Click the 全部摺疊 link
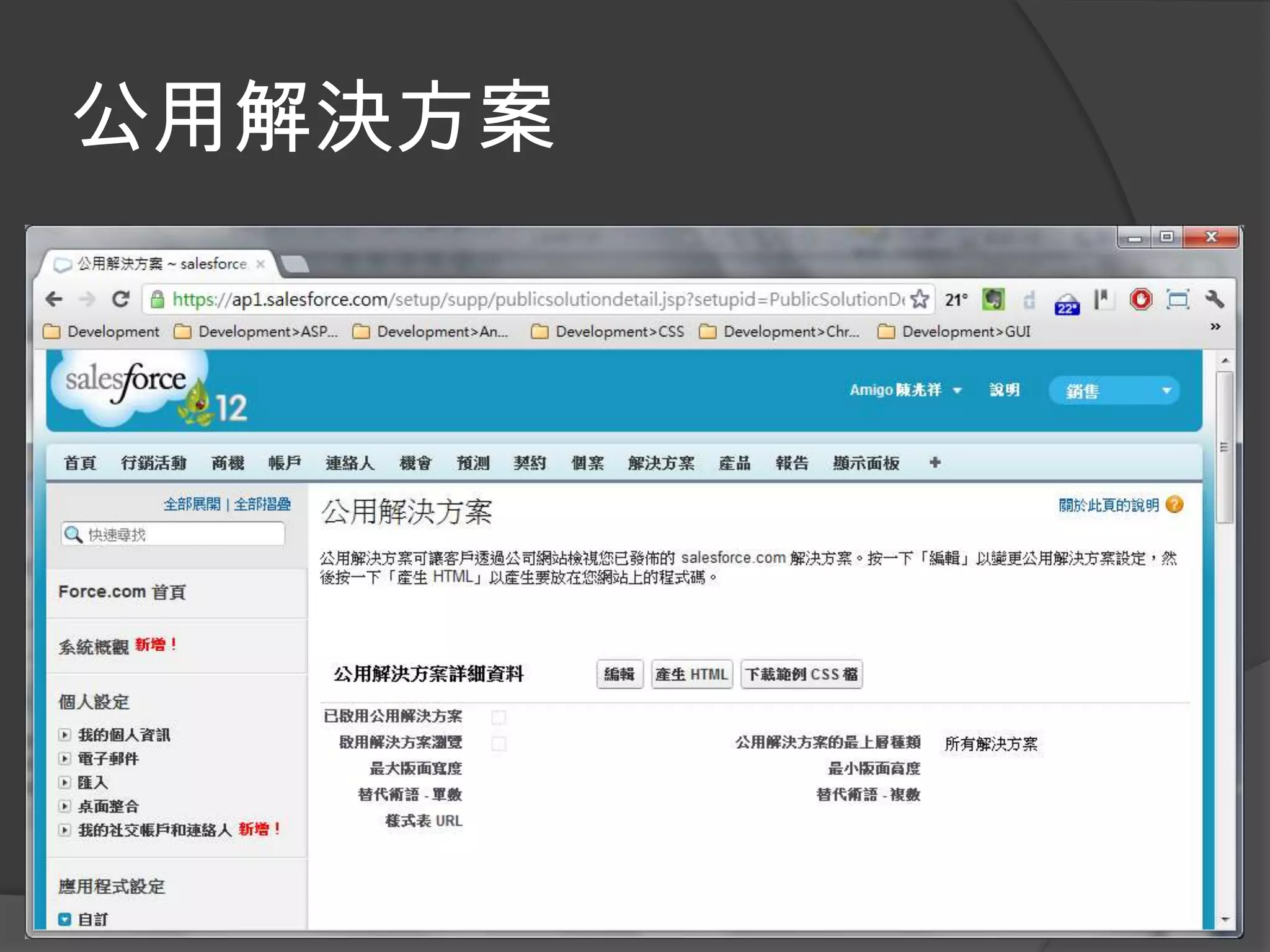Image resolution: width=1270 pixels, height=952 pixels. (262, 504)
